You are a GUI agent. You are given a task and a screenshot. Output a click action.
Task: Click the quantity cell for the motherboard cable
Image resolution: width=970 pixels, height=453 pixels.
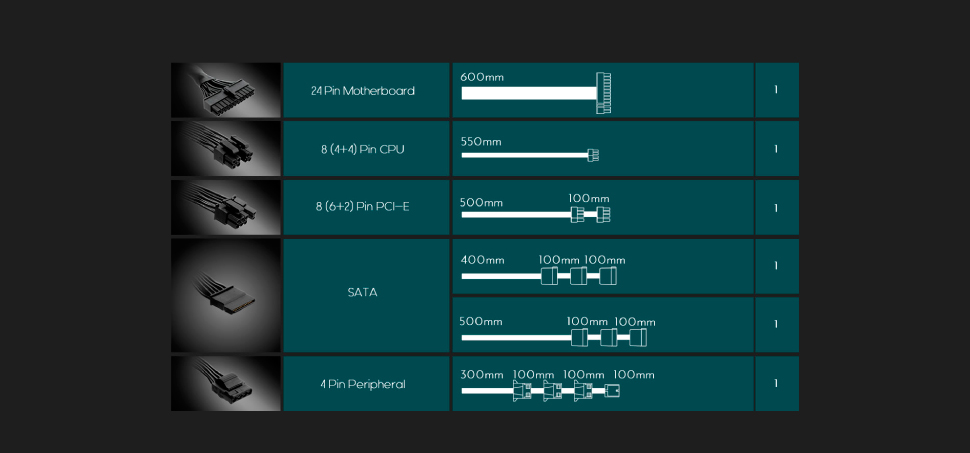(x=776, y=90)
